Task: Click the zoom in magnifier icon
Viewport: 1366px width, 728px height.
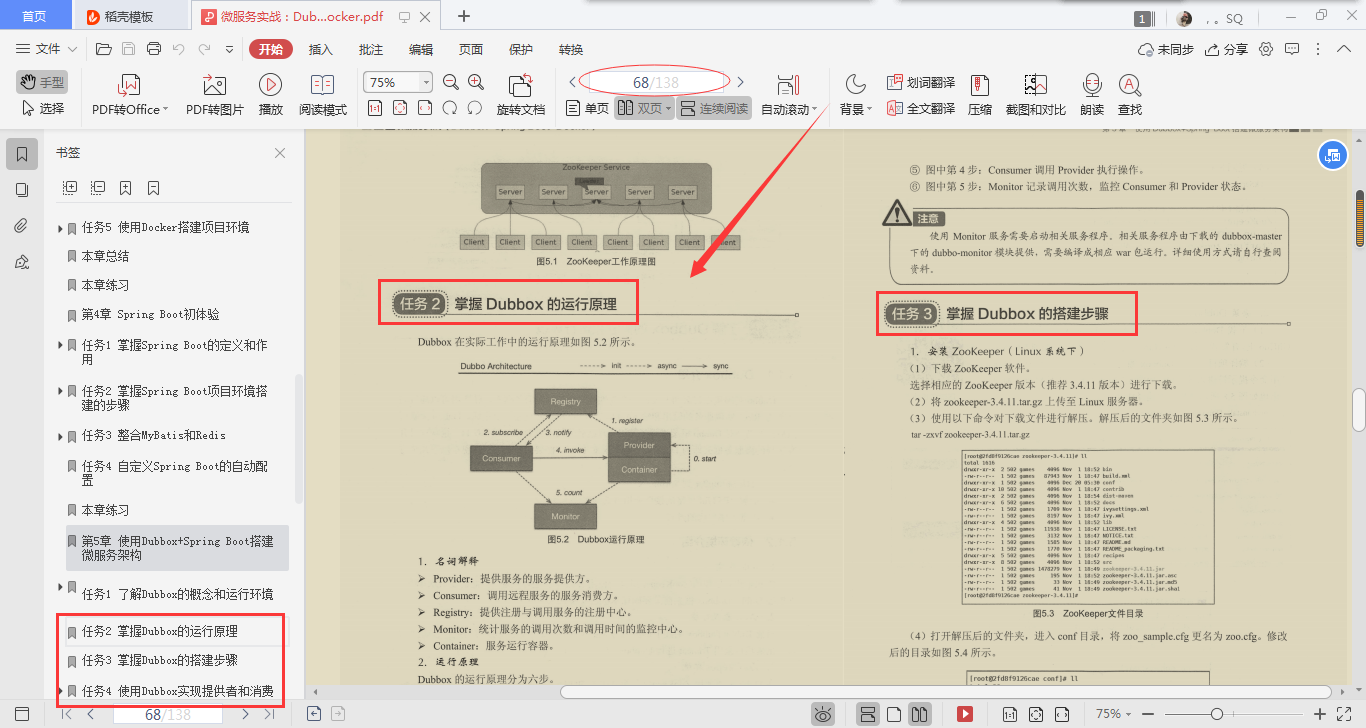Action: [476, 82]
